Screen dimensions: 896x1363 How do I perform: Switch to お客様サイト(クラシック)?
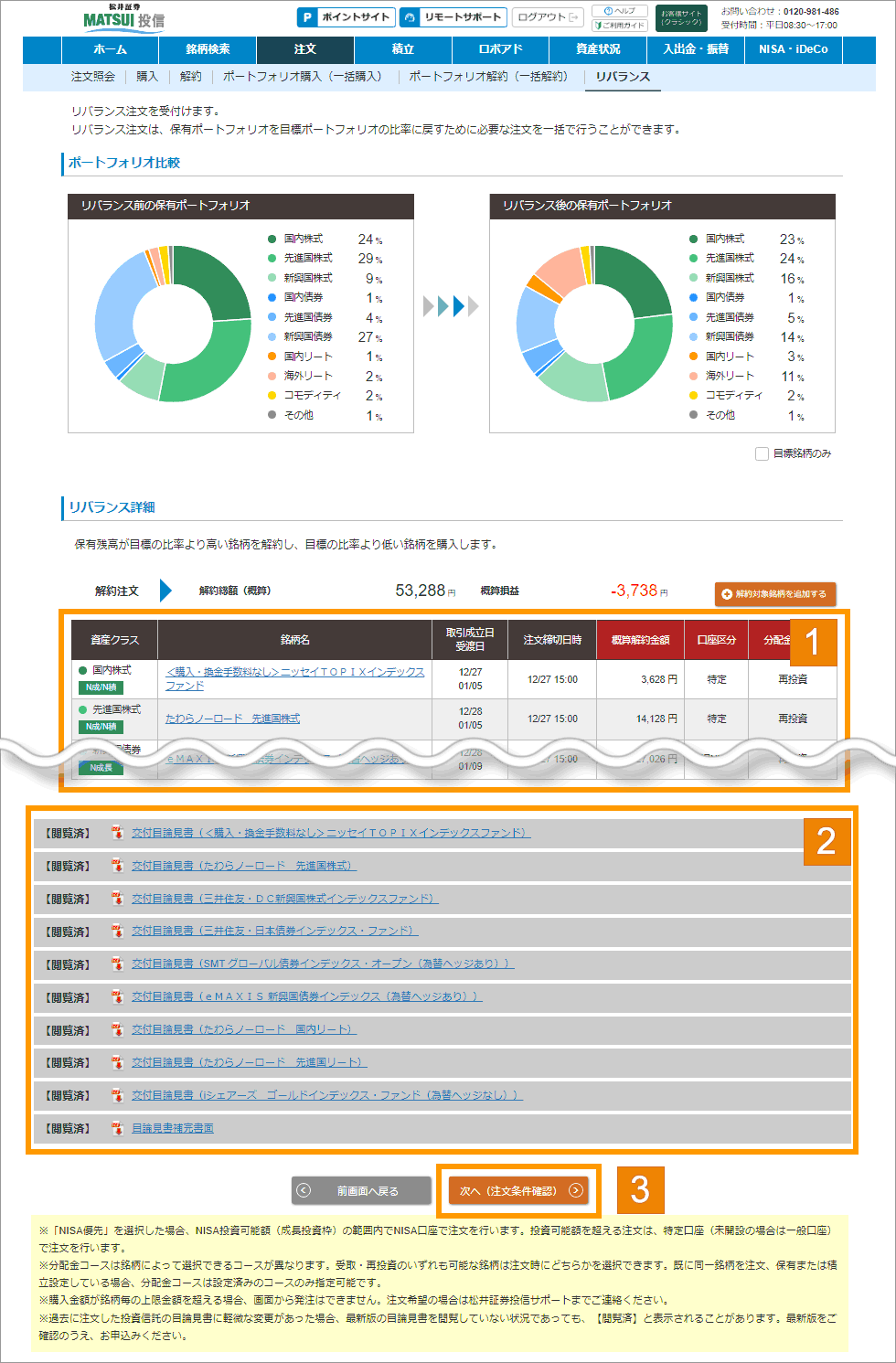tap(681, 17)
